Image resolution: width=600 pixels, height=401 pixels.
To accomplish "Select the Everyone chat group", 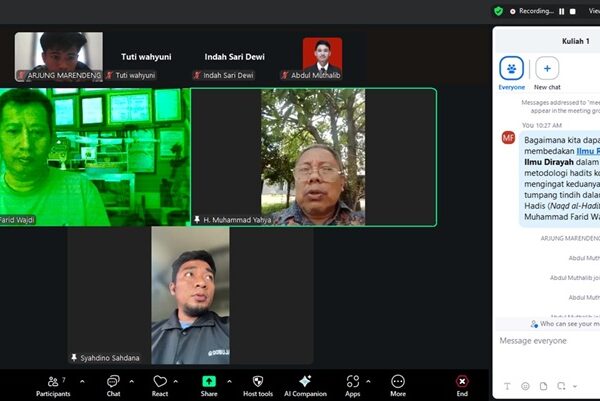I will pos(512,73).
